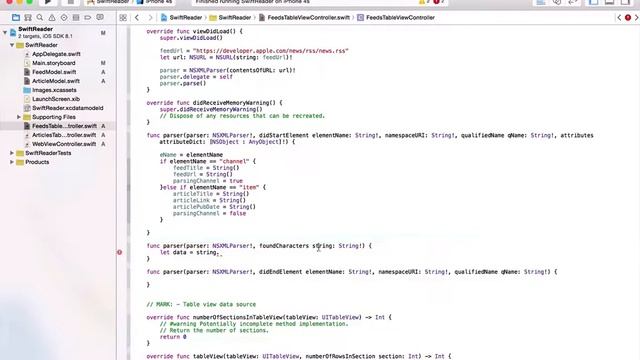Open FeedsTableViewController.swift jump bar segment

(x=304, y=18)
